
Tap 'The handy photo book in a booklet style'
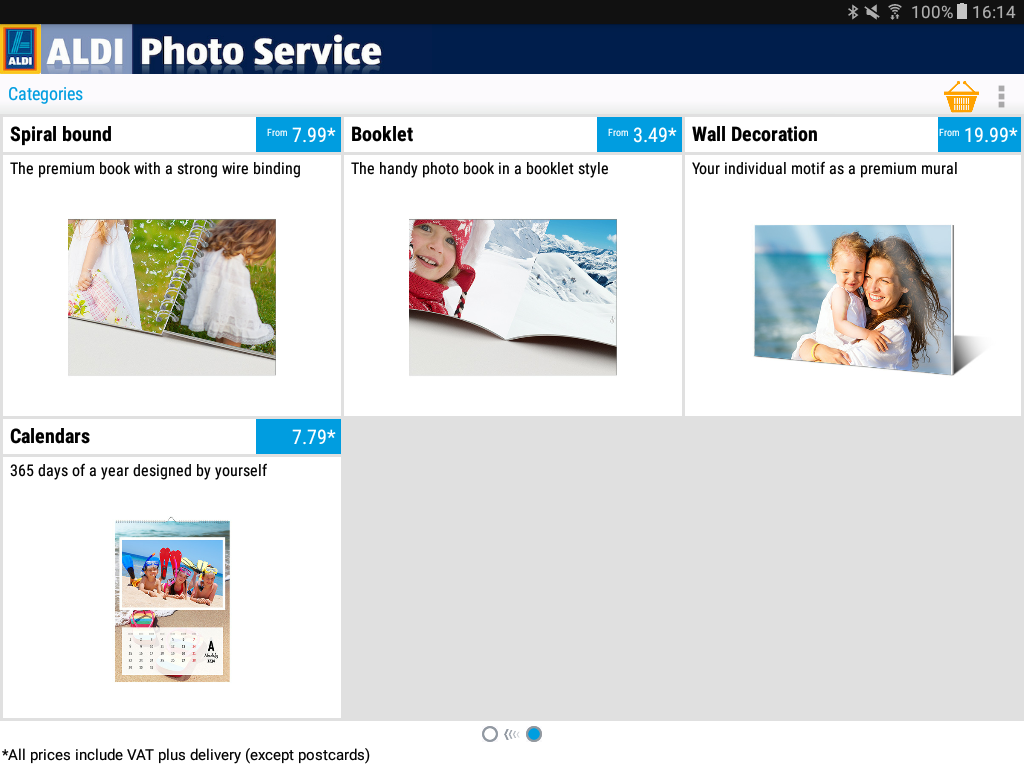479,168
